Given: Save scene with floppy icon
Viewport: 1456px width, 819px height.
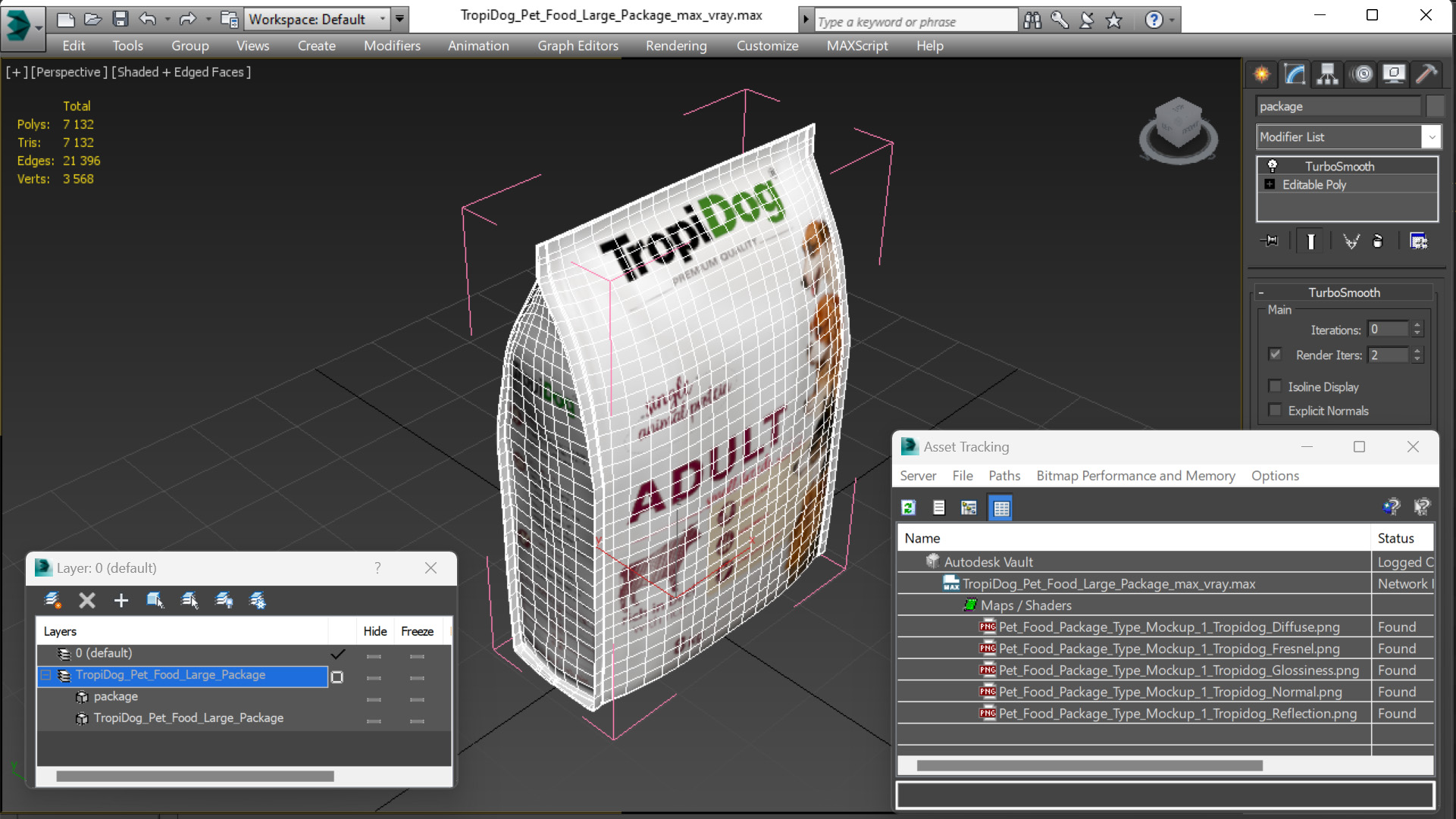Looking at the screenshot, I should (121, 19).
